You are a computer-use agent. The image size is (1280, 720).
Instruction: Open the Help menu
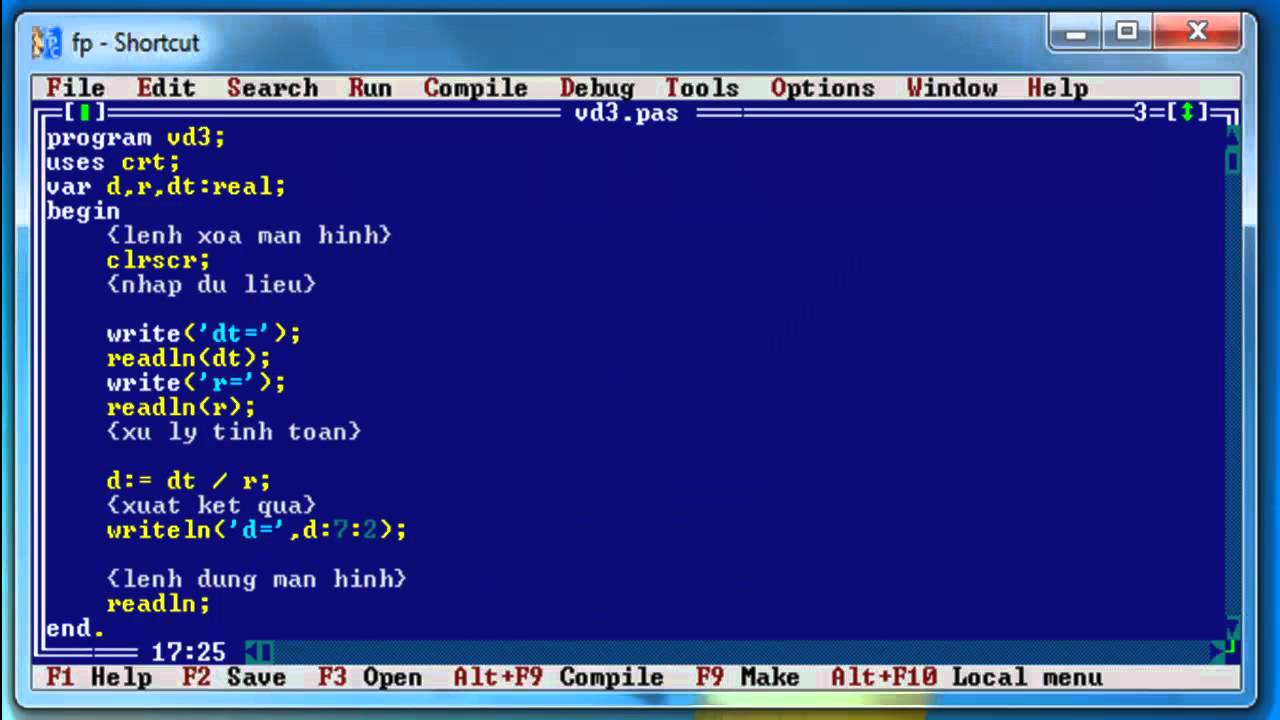point(1057,88)
